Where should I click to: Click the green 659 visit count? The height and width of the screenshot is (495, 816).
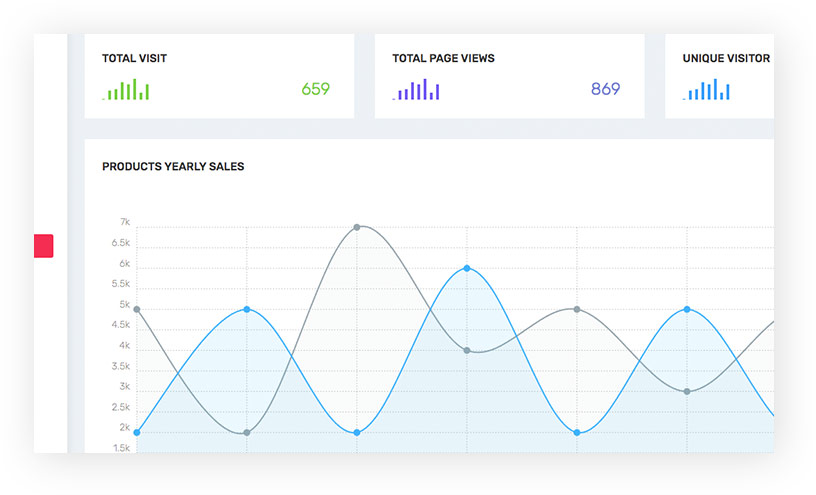315,89
